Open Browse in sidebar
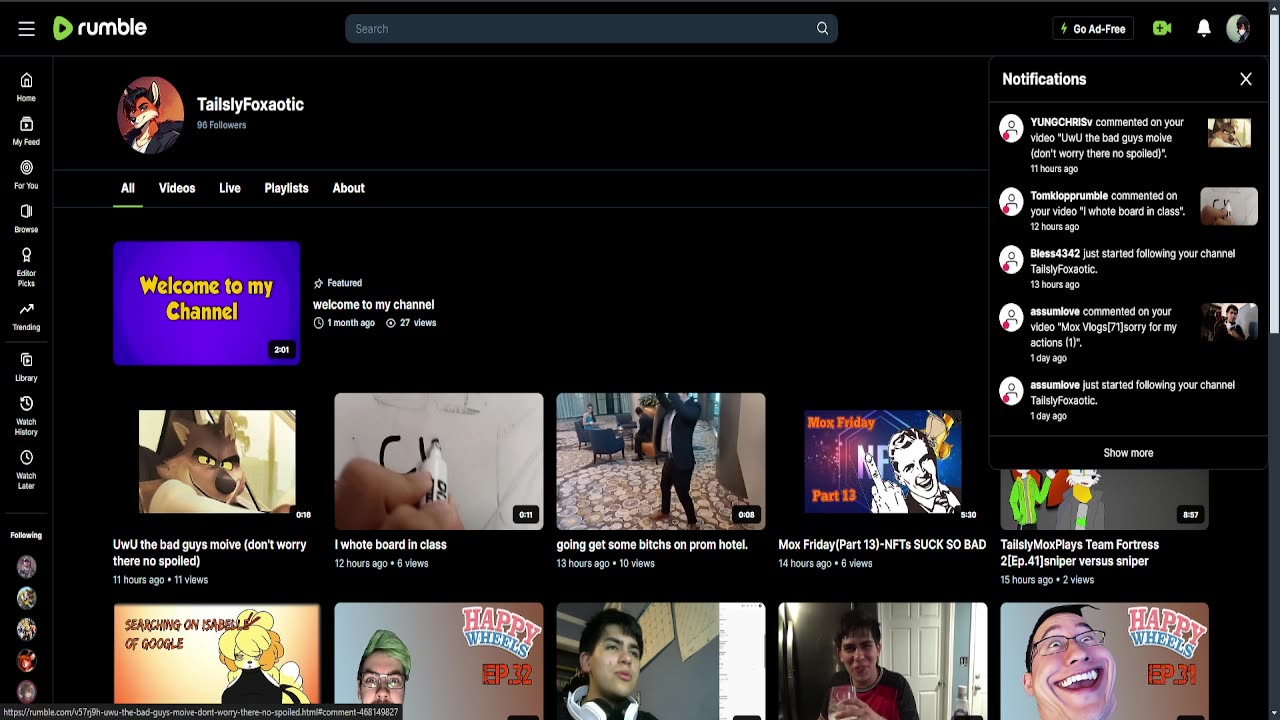1280x720 pixels. (x=26, y=219)
